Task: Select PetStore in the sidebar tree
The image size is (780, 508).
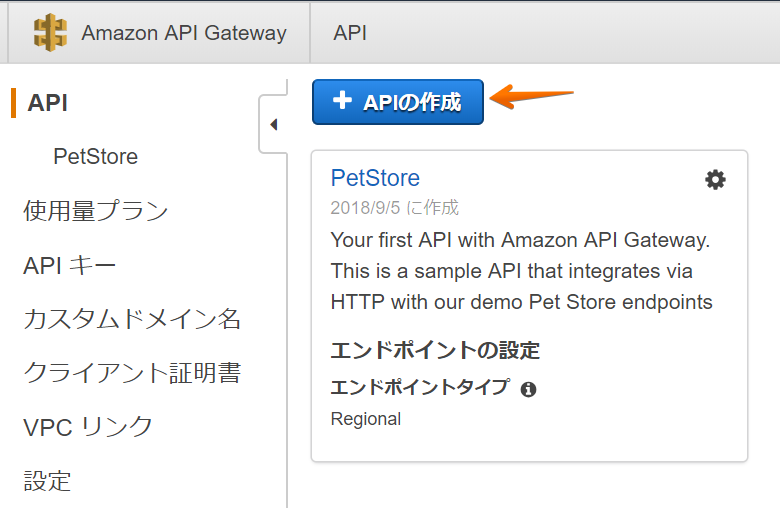Action: 96,157
